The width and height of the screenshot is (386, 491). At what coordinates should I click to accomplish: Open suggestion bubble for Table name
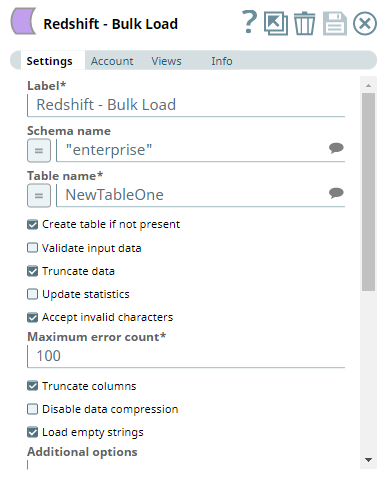click(x=336, y=193)
